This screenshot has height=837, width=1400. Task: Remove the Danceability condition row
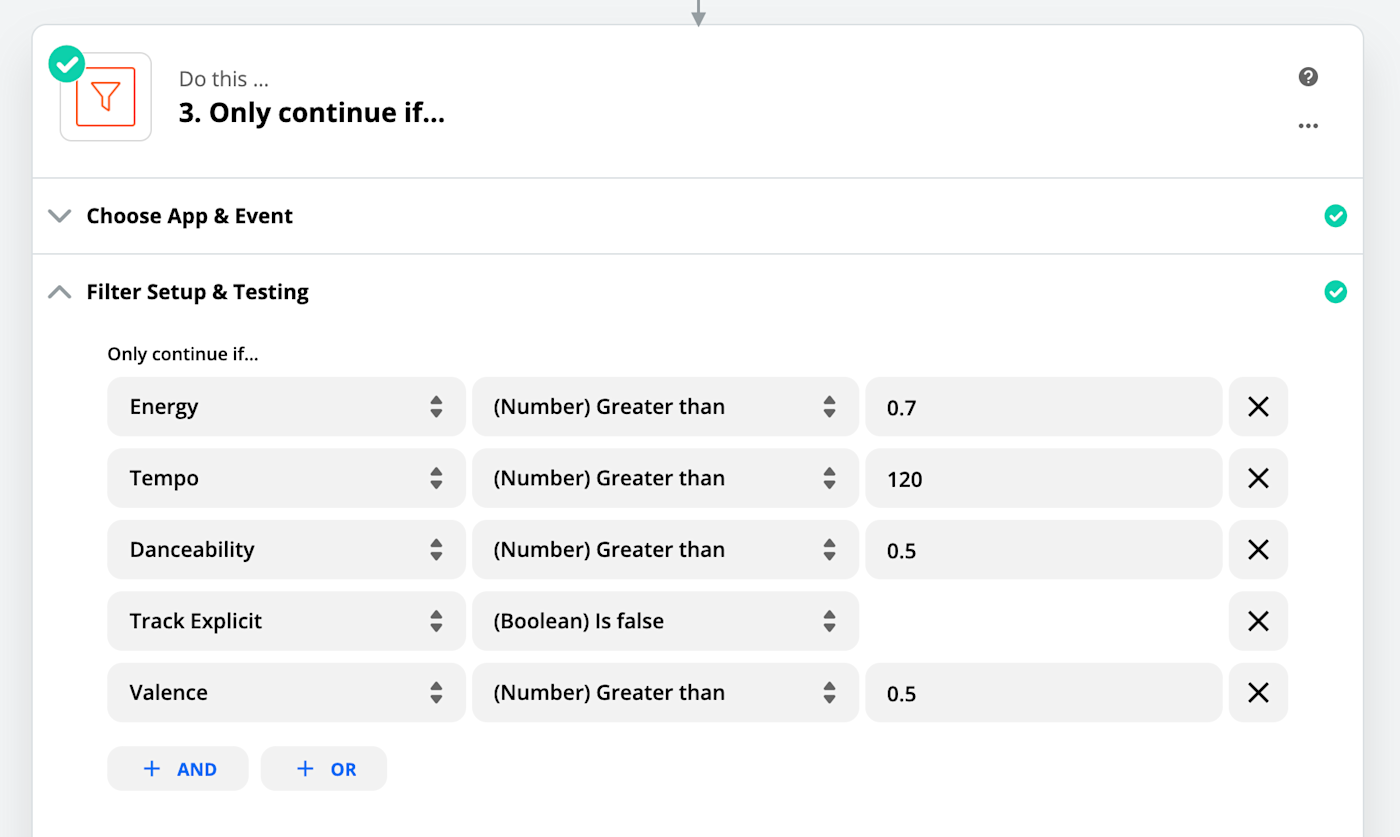click(x=1258, y=550)
